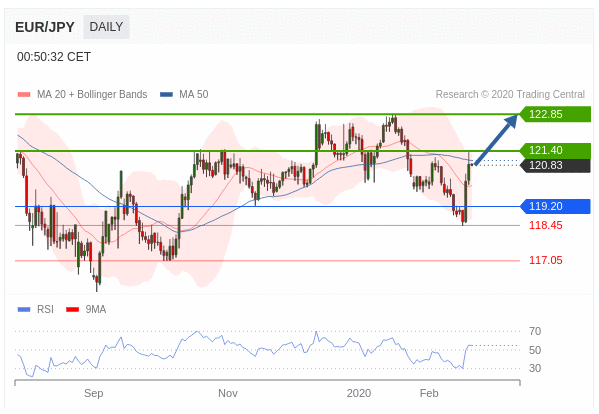The image size is (599, 414).
Task: Click the Nov label on time axis
Action: [x=228, y=393]
